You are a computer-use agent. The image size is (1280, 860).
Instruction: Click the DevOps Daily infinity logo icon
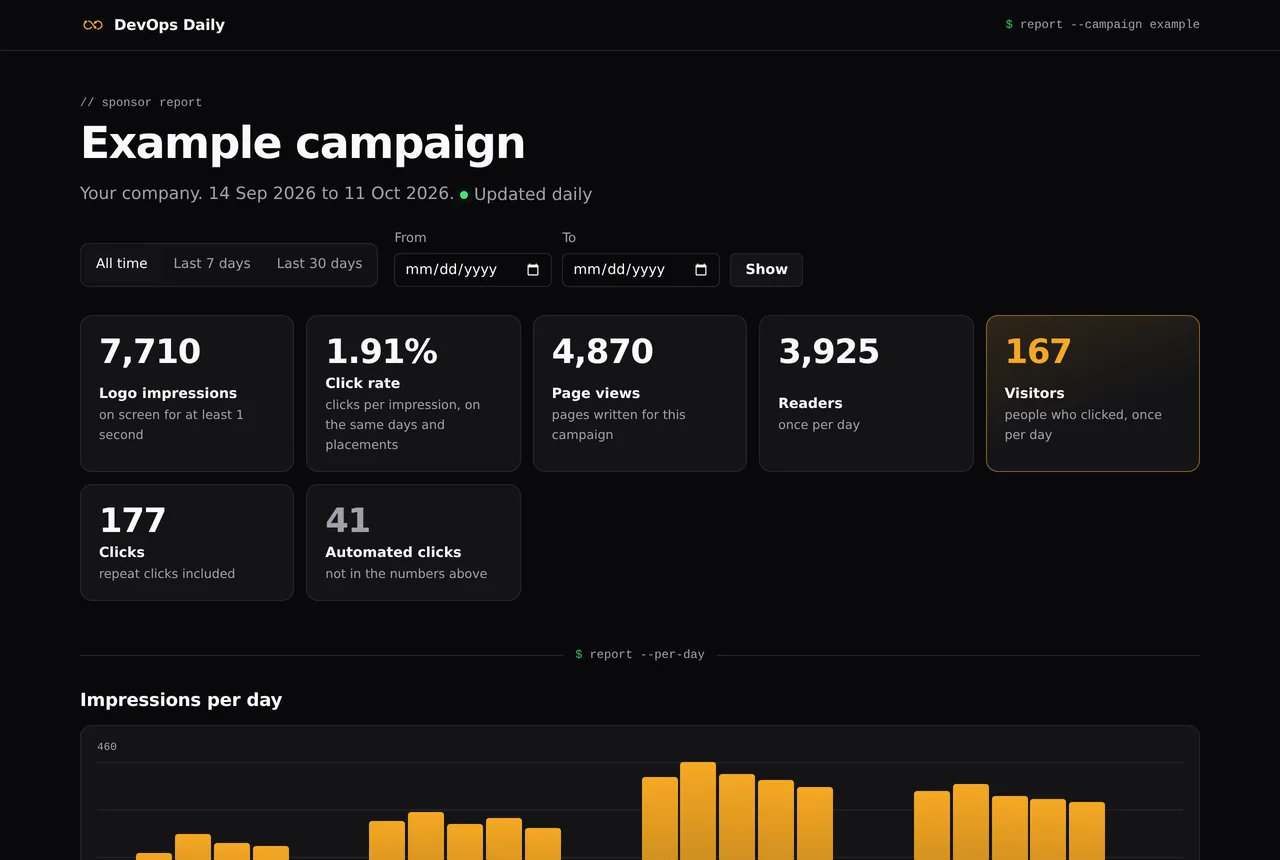coord(93,25)
